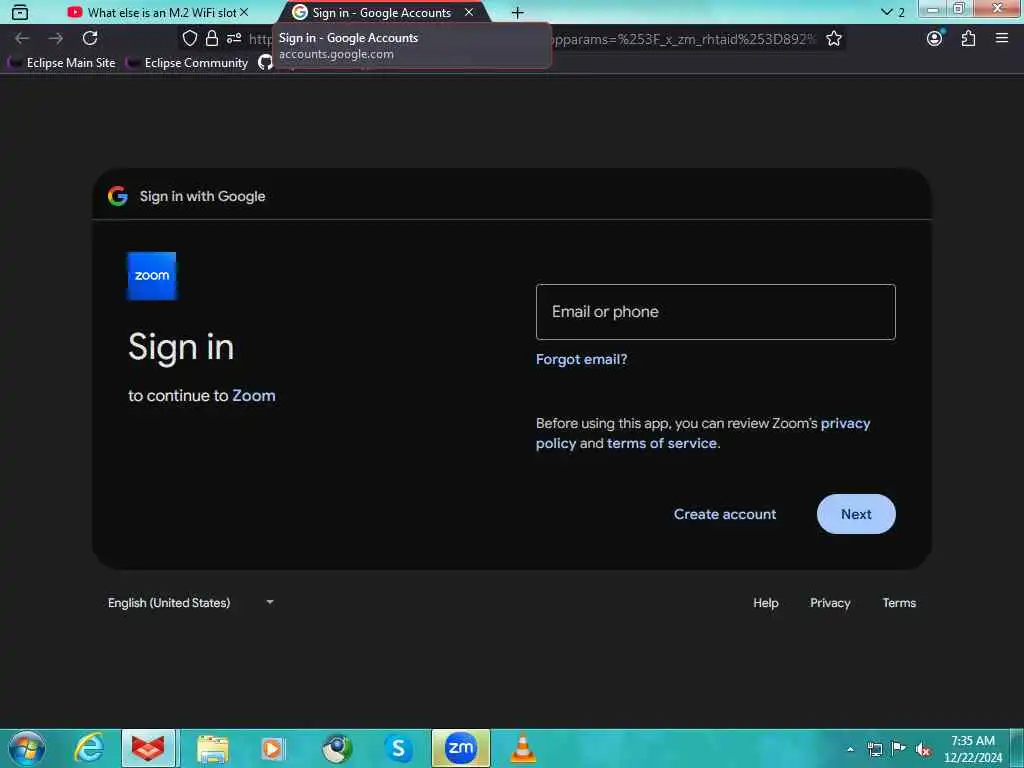Close the What else is an M.2 tab
Viewport: 1024px width, 768px height.
coord(244,12)
